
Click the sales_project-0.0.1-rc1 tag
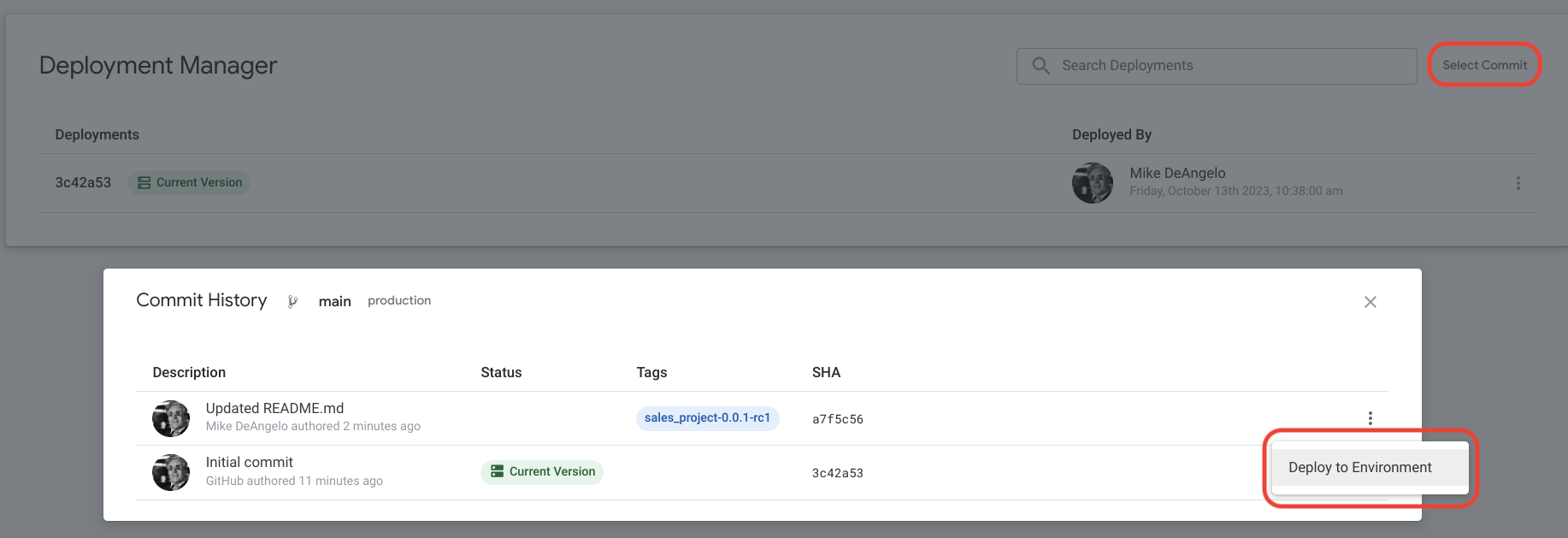coord(707,418)
